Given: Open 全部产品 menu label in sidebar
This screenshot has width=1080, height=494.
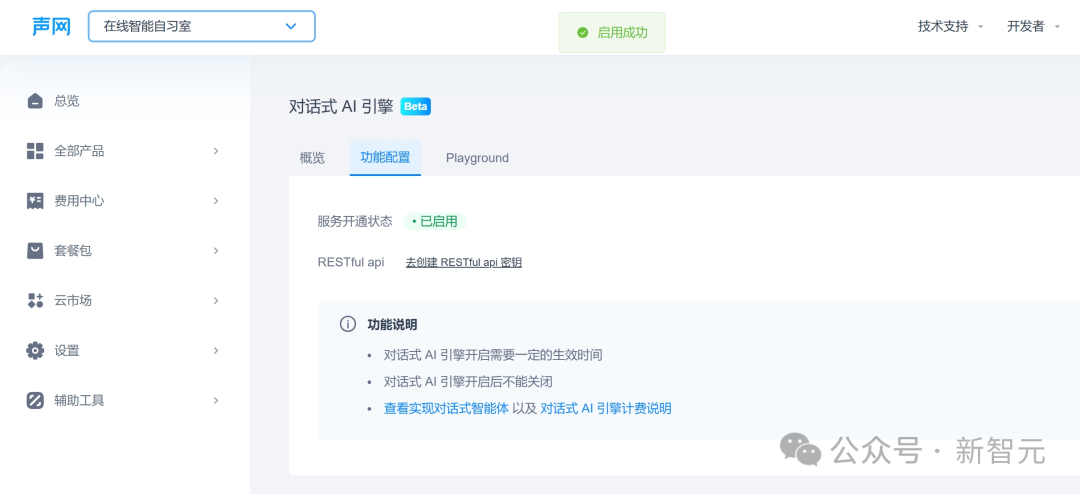Looking at the screenshot, I should (x=79, y=151).
